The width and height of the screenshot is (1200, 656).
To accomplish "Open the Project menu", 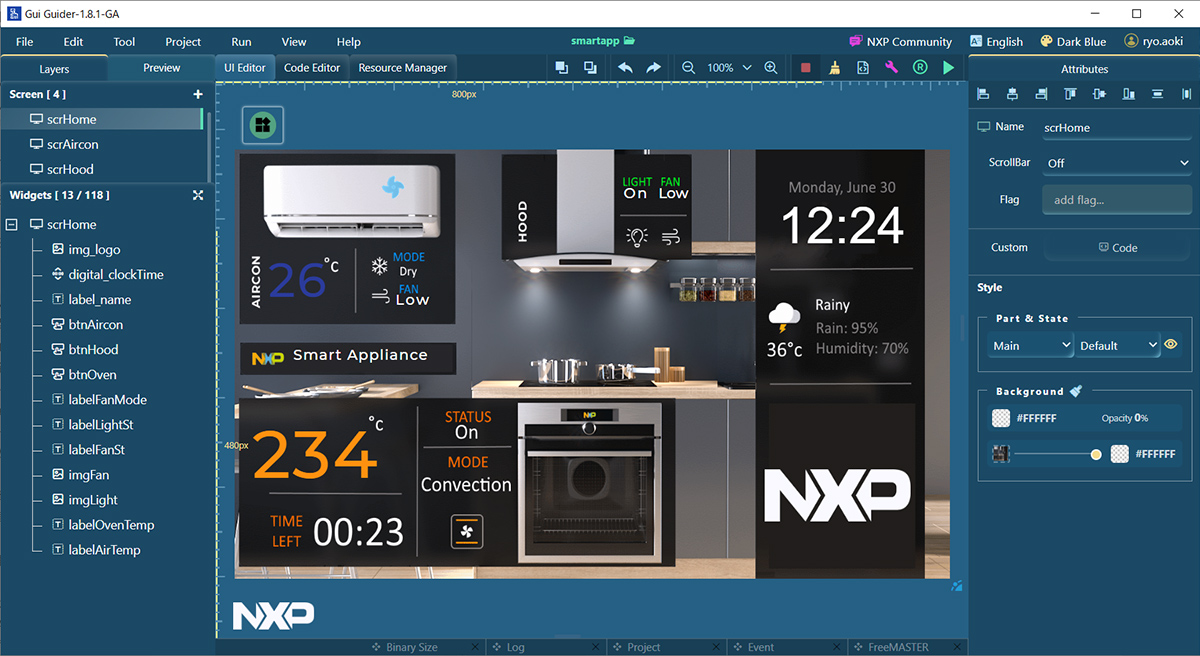I will [x=183, y=42].
